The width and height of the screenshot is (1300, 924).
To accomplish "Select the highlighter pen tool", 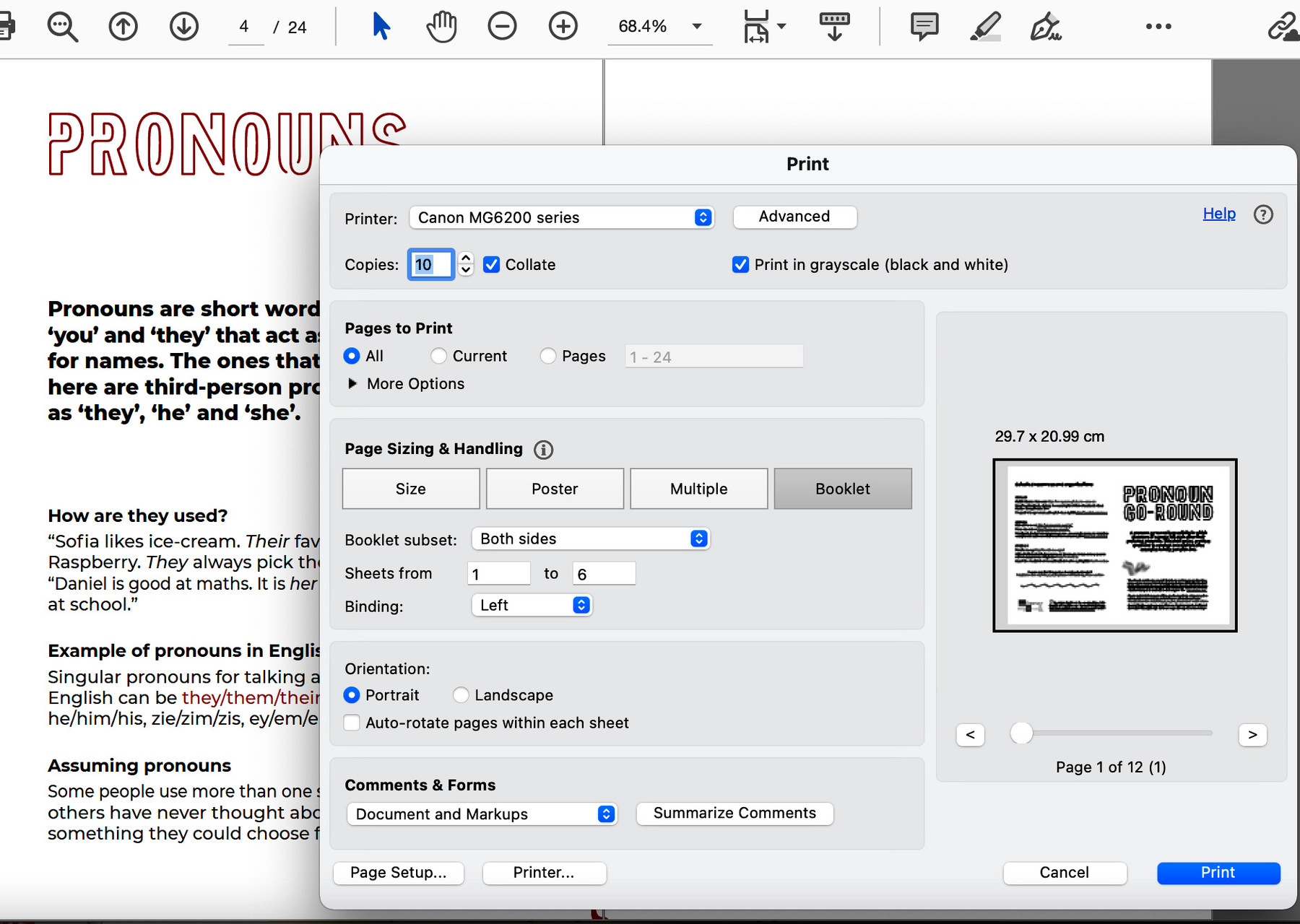I will (x=985, y=27).
